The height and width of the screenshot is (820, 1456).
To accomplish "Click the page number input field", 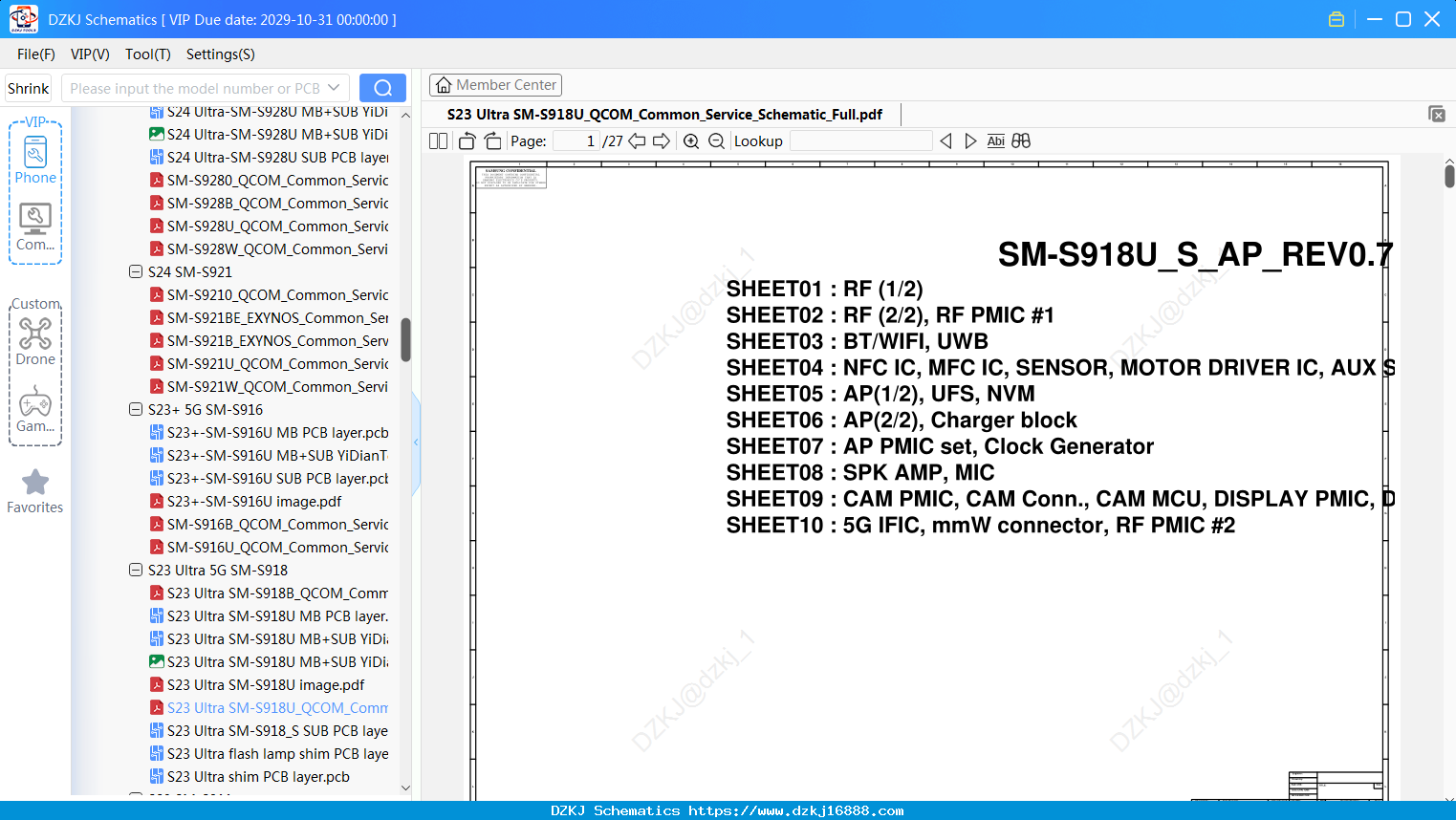I will pos(576,141).
